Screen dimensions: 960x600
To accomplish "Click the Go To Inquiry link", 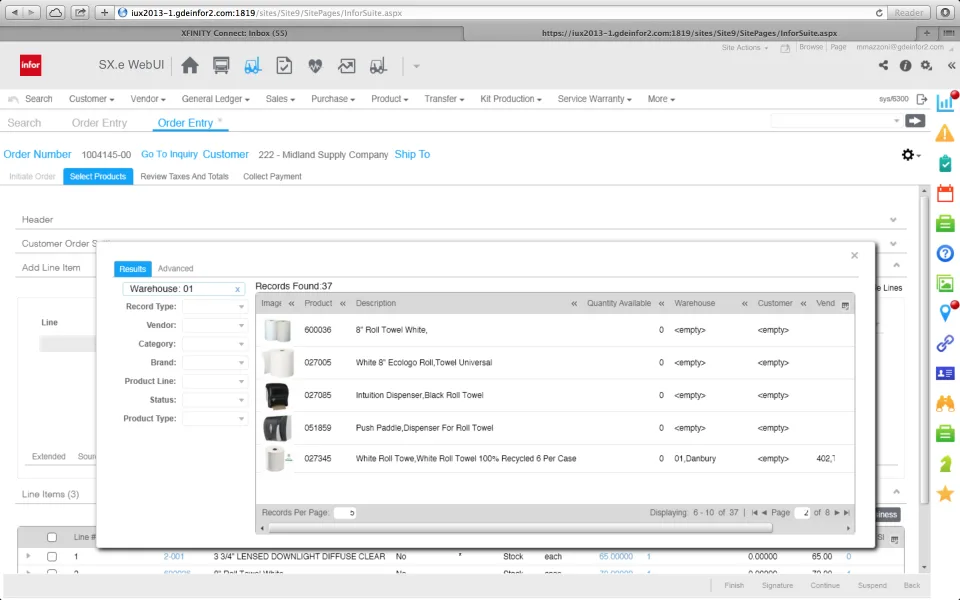I will 169,154.
